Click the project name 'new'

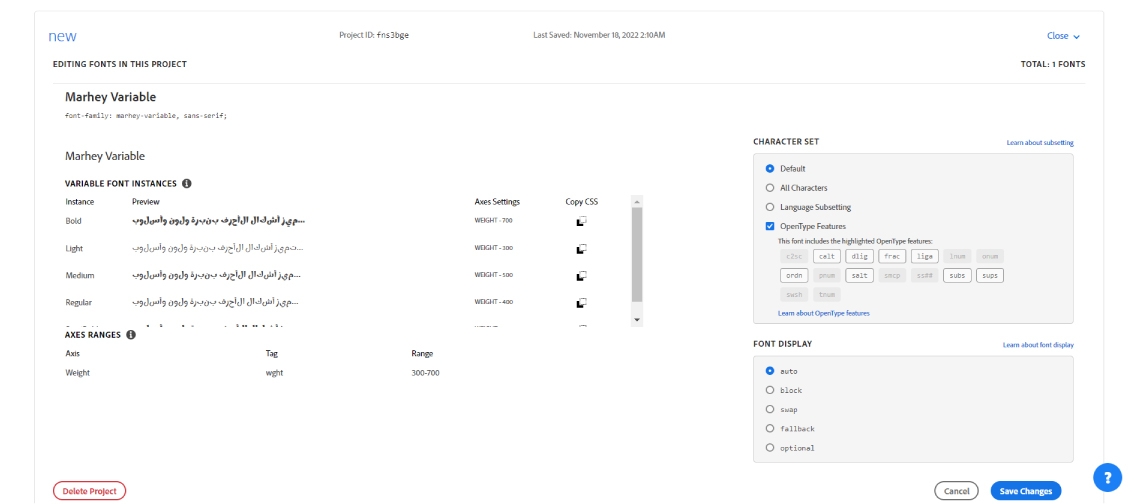click(63, 36)
